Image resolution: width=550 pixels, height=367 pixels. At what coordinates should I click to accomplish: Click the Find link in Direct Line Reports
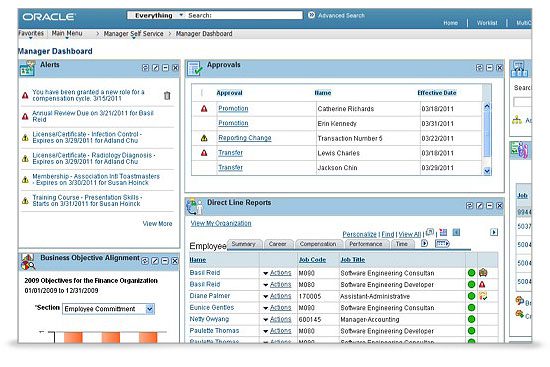point(388,234)
